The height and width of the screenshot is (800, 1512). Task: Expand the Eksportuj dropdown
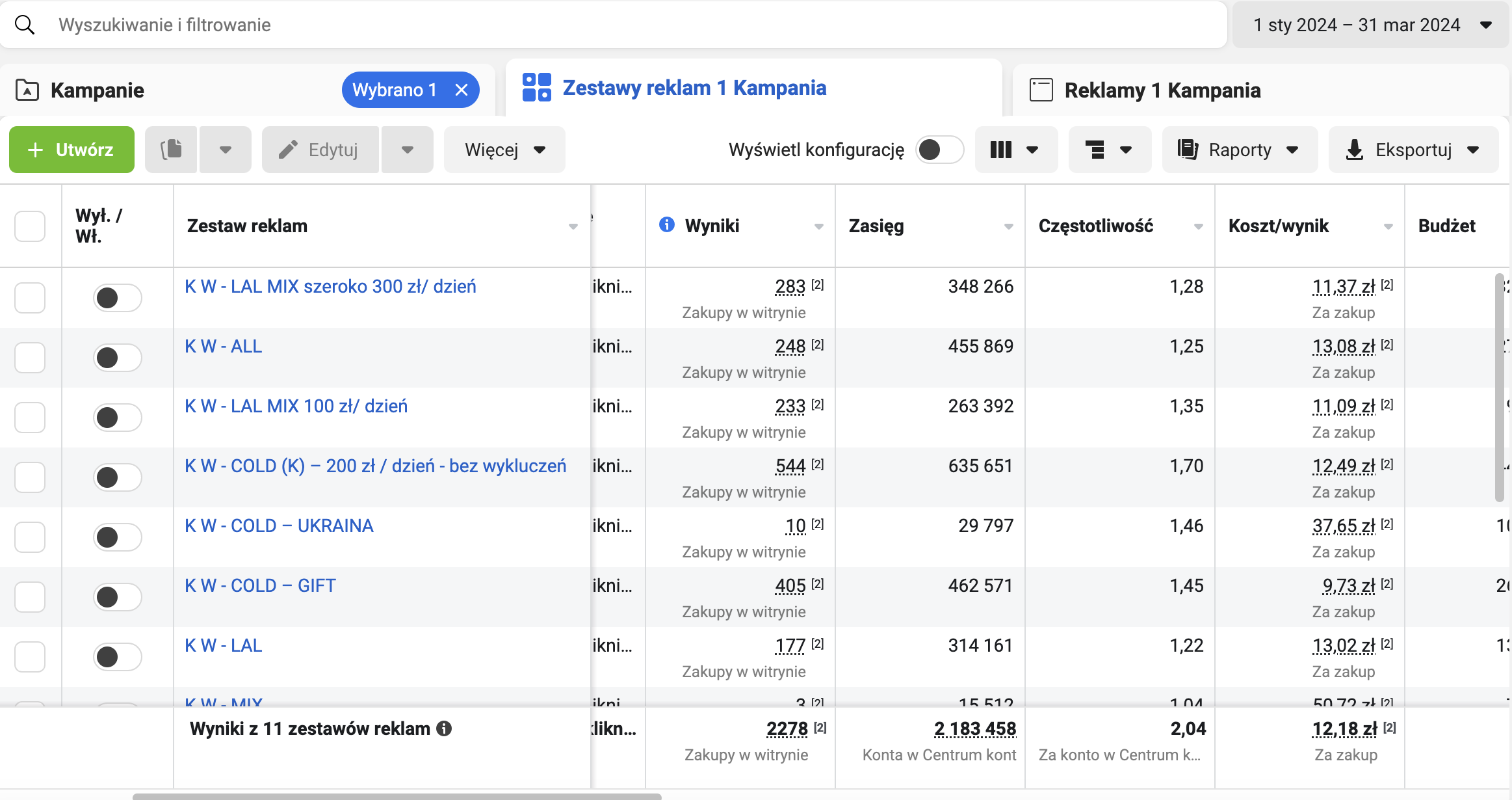[1413, 150]
